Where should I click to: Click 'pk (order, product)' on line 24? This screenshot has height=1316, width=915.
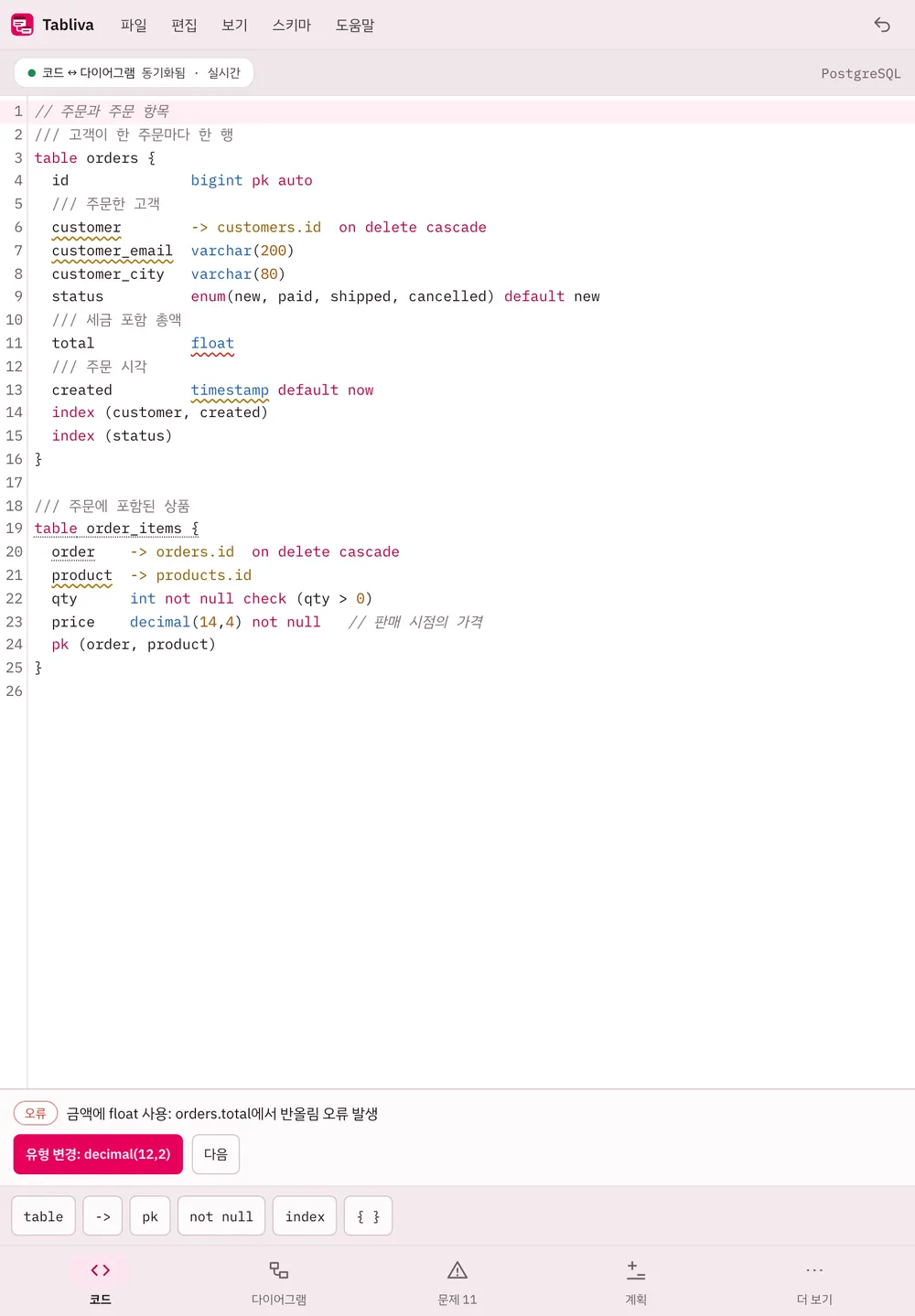[x=134, y=645]
